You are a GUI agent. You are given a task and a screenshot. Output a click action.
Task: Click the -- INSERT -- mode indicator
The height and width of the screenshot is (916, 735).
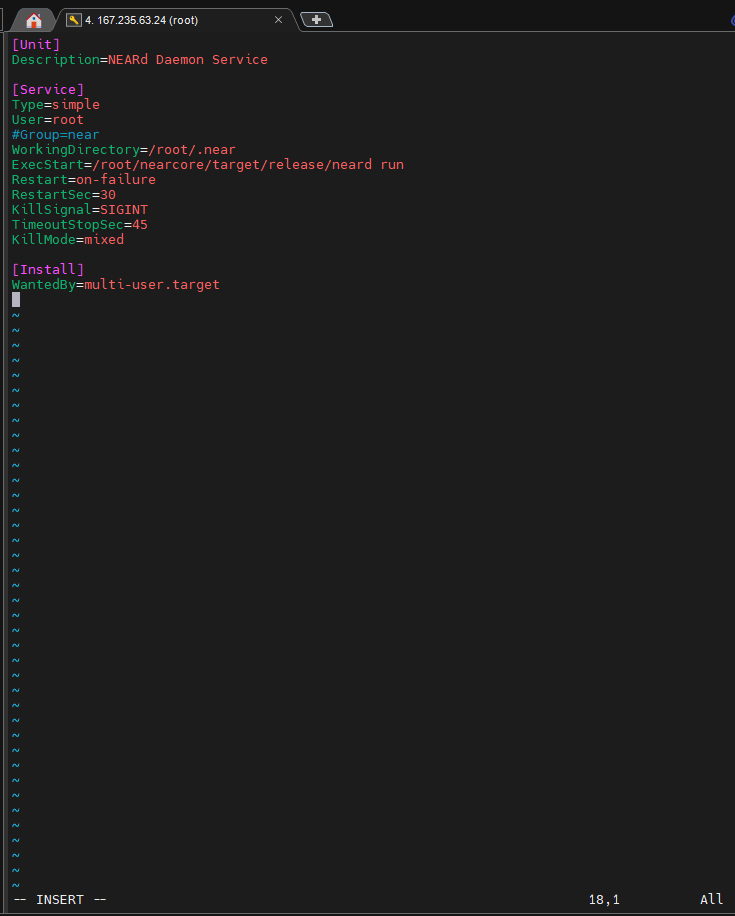point(60,900)
